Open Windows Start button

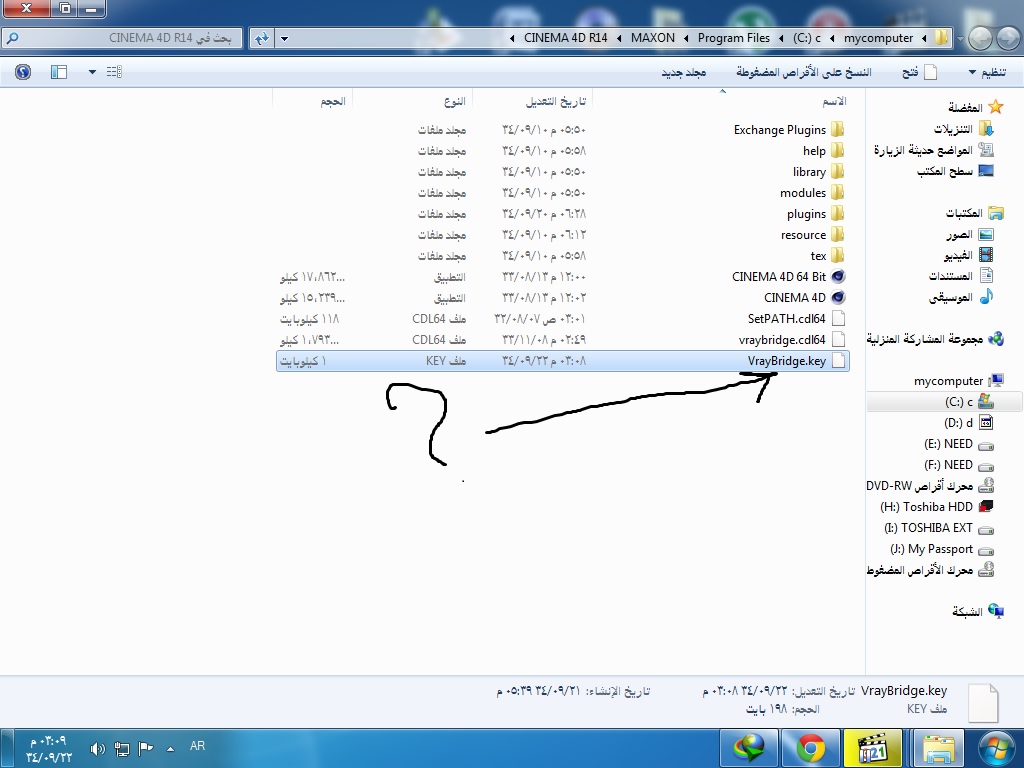(x=997, y=748)
